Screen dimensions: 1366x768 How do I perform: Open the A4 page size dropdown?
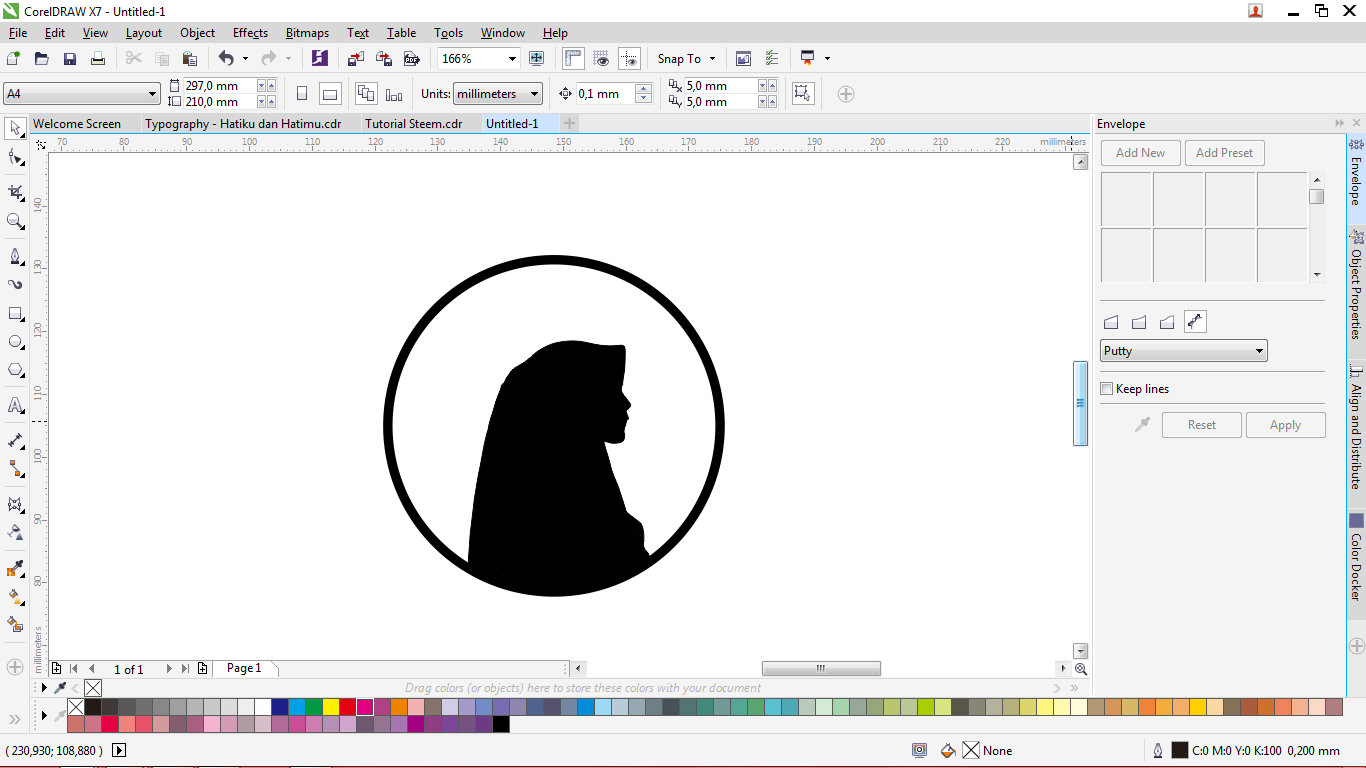(x=152, y=94)
